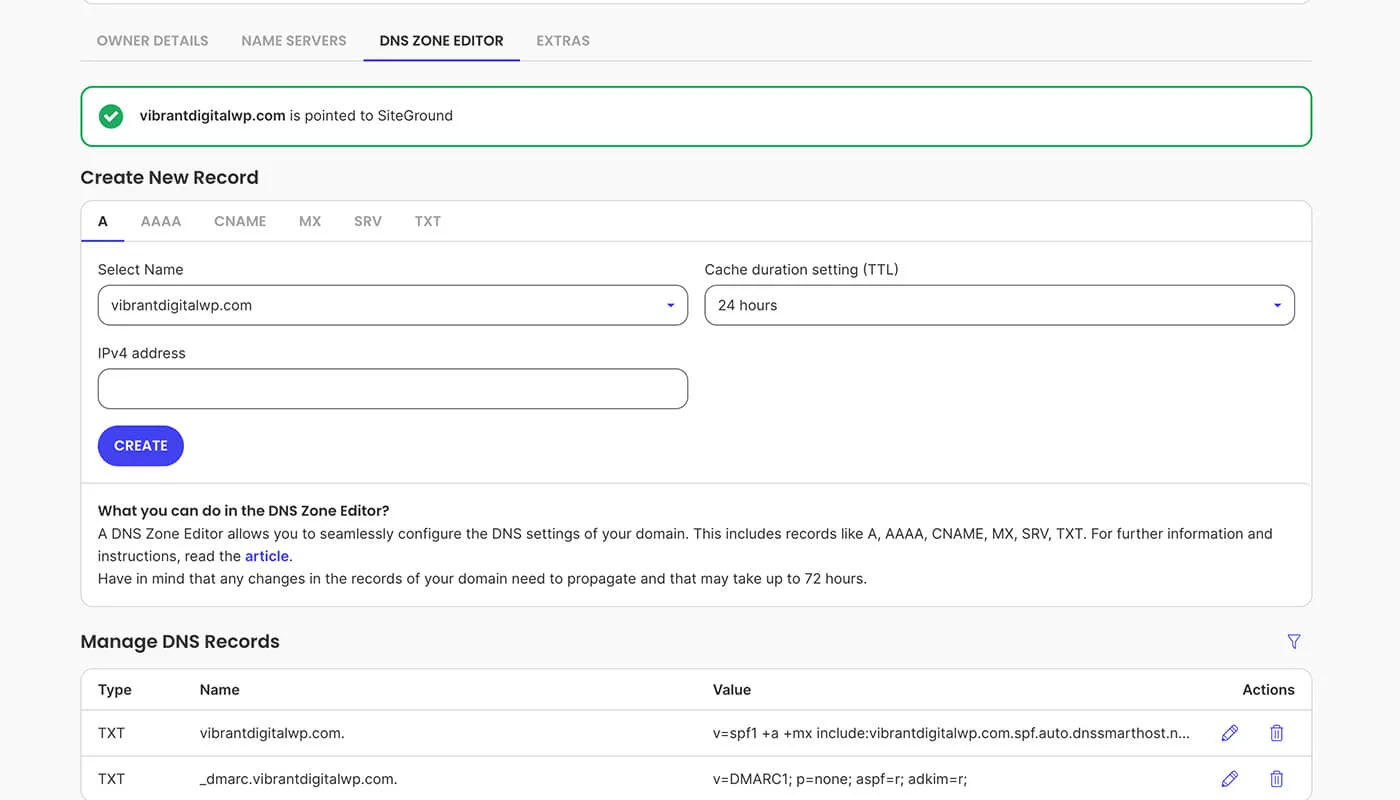
Task: Open the article hyperlink
Action: [x=267, y=555]
